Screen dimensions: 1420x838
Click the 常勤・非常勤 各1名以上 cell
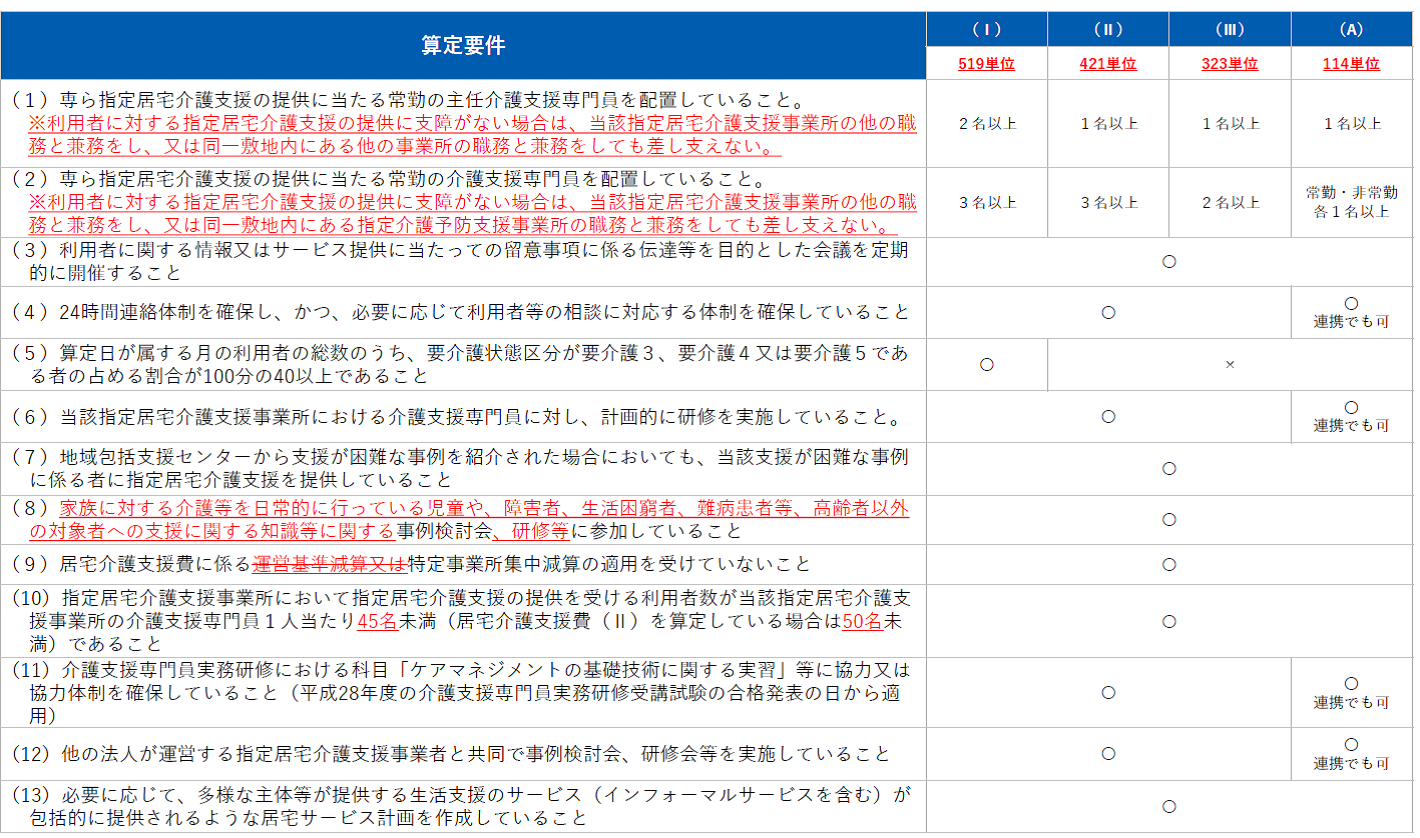click(x=1351, y=202)
